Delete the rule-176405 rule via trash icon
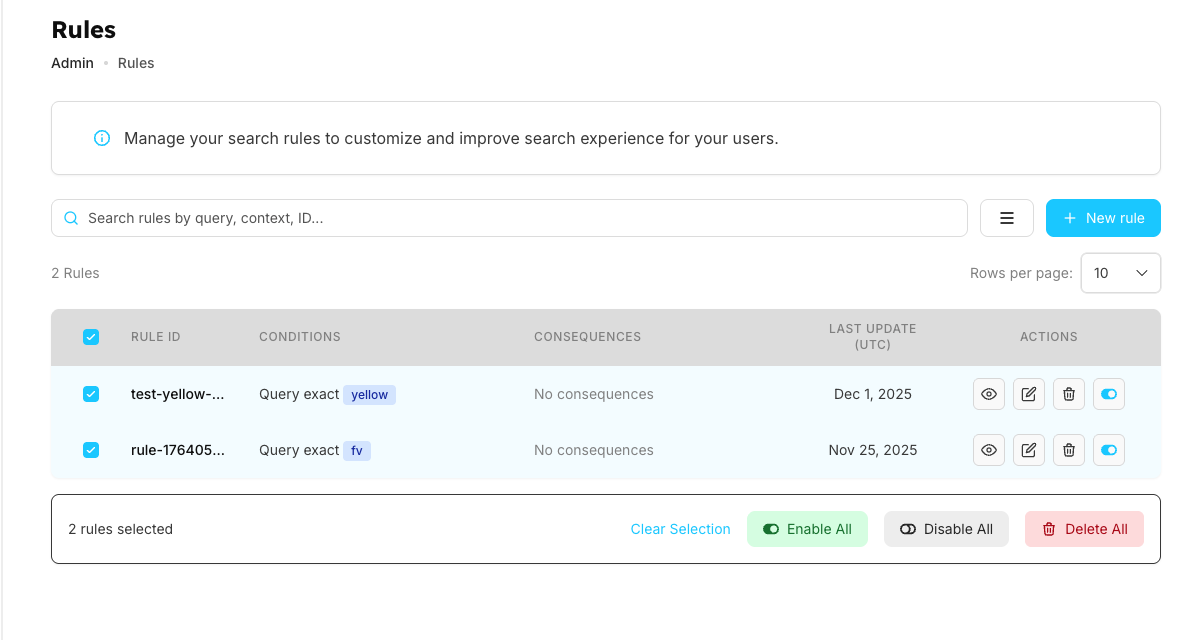 (1069, 450)
